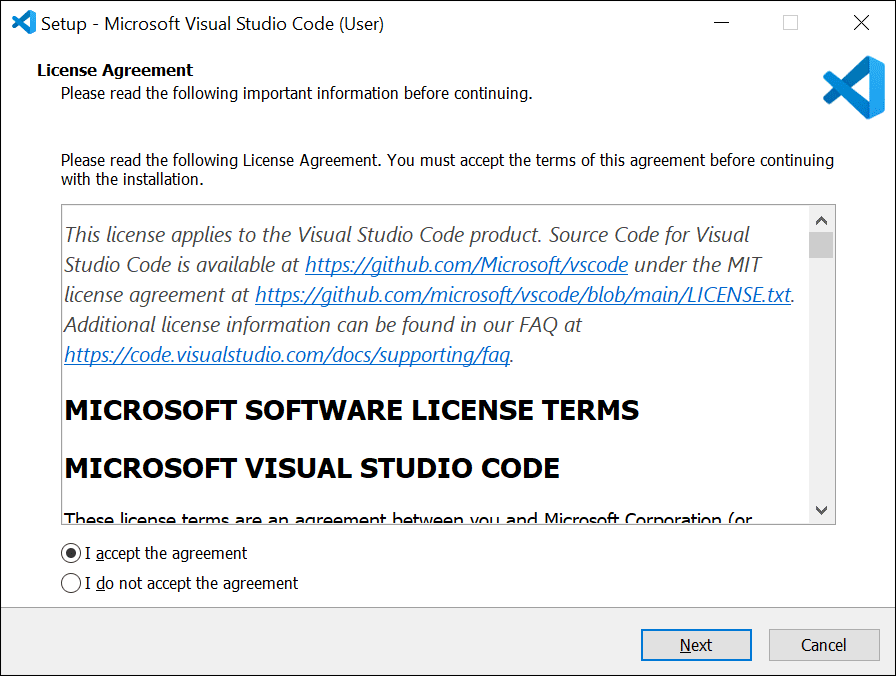896x676 pixels.
Task: Click Cancel to abort the installation
Action: [x=824, y=645]
